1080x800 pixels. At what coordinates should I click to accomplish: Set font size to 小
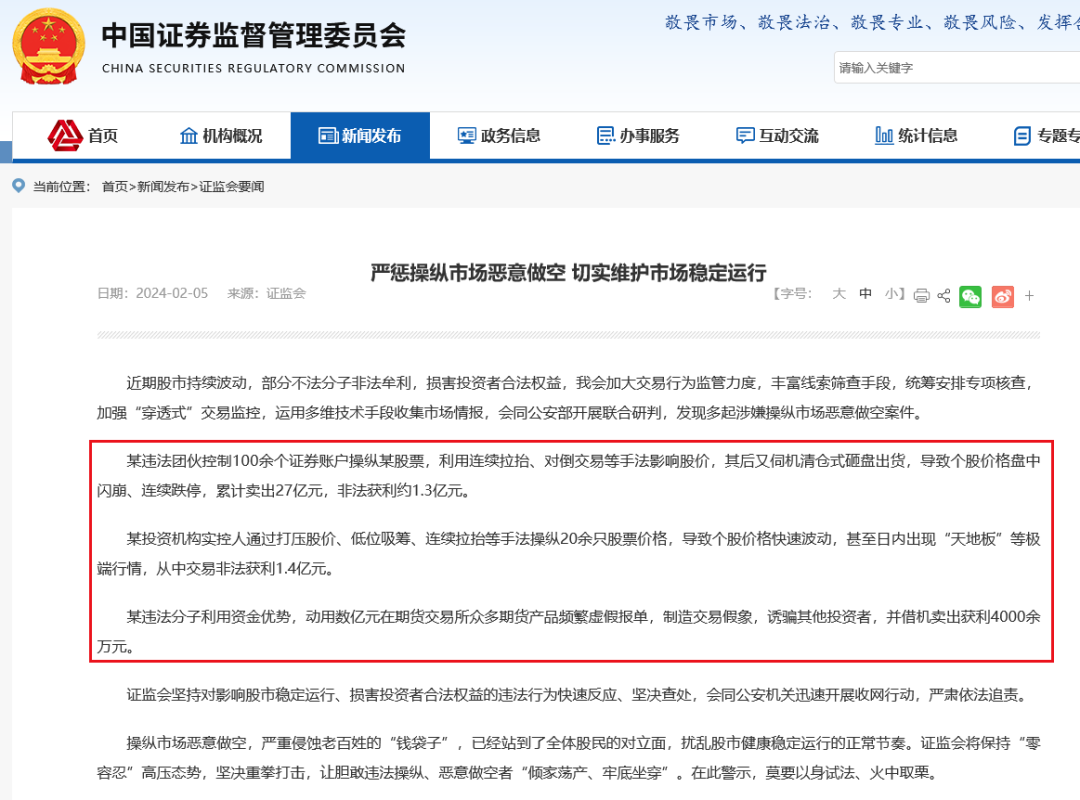tap(891, 294)
